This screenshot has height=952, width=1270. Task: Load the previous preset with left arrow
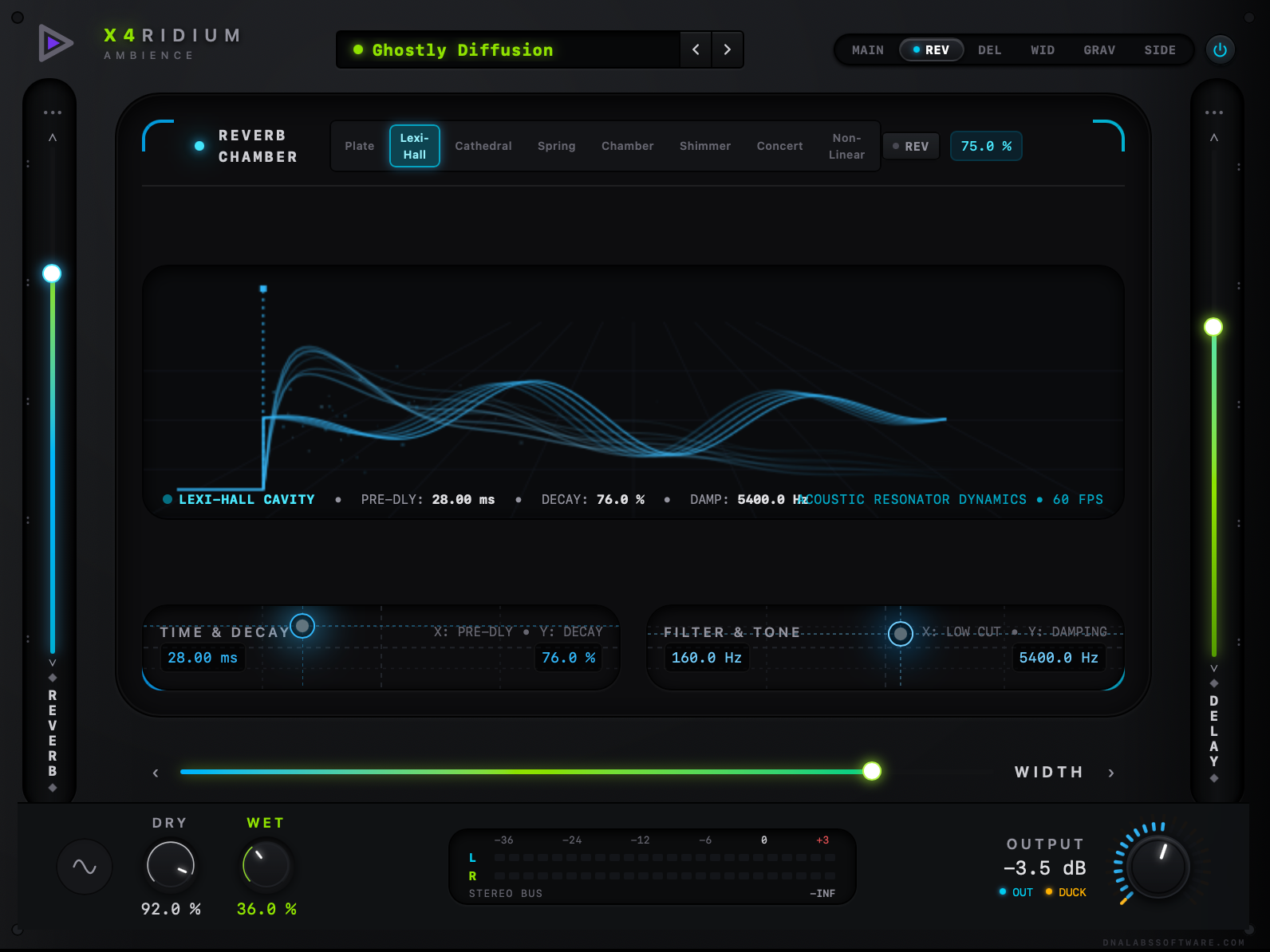click(x=696, y=49)
